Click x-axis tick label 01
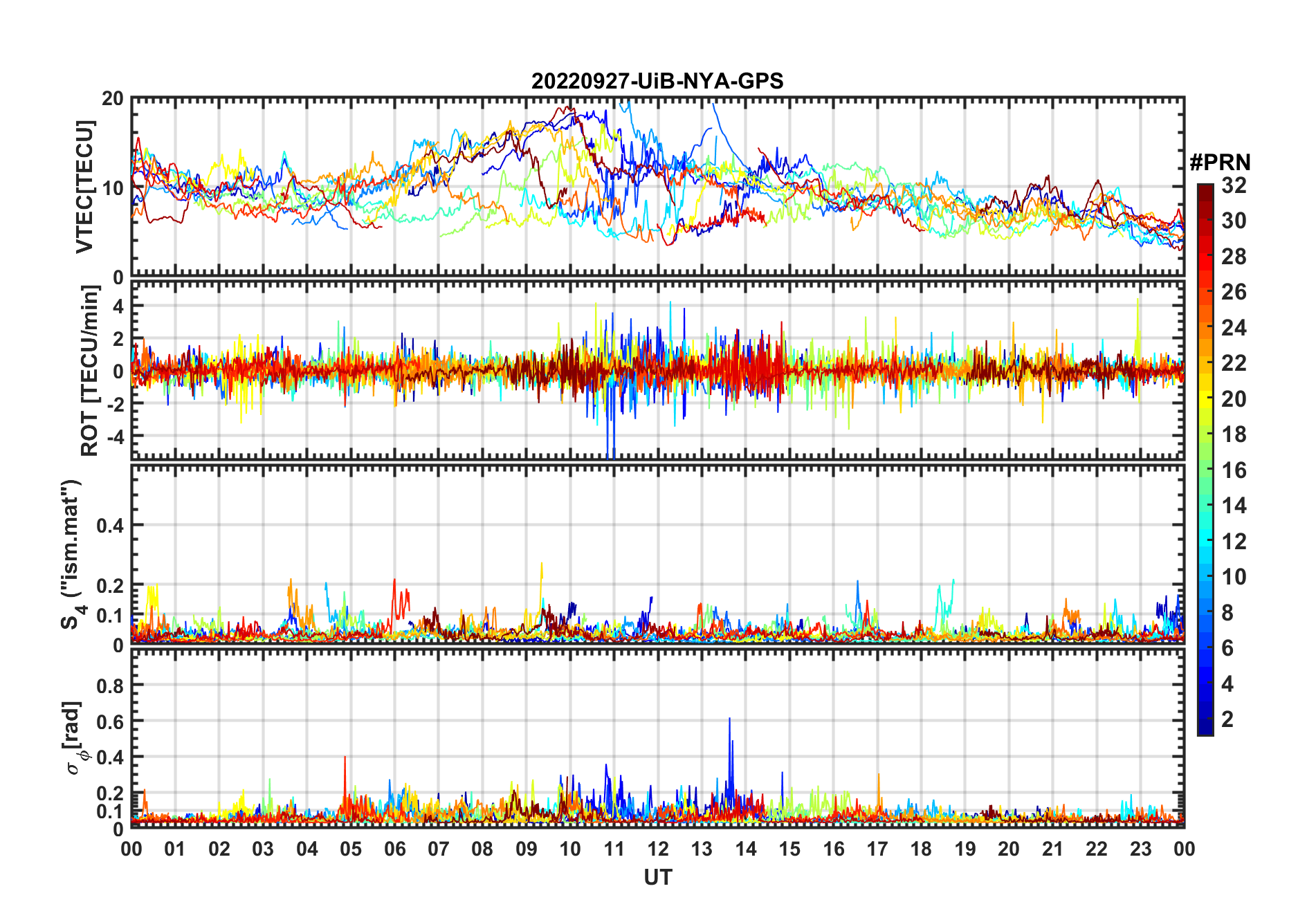This screenshot has height=920, width=1316. pos(175,849)
